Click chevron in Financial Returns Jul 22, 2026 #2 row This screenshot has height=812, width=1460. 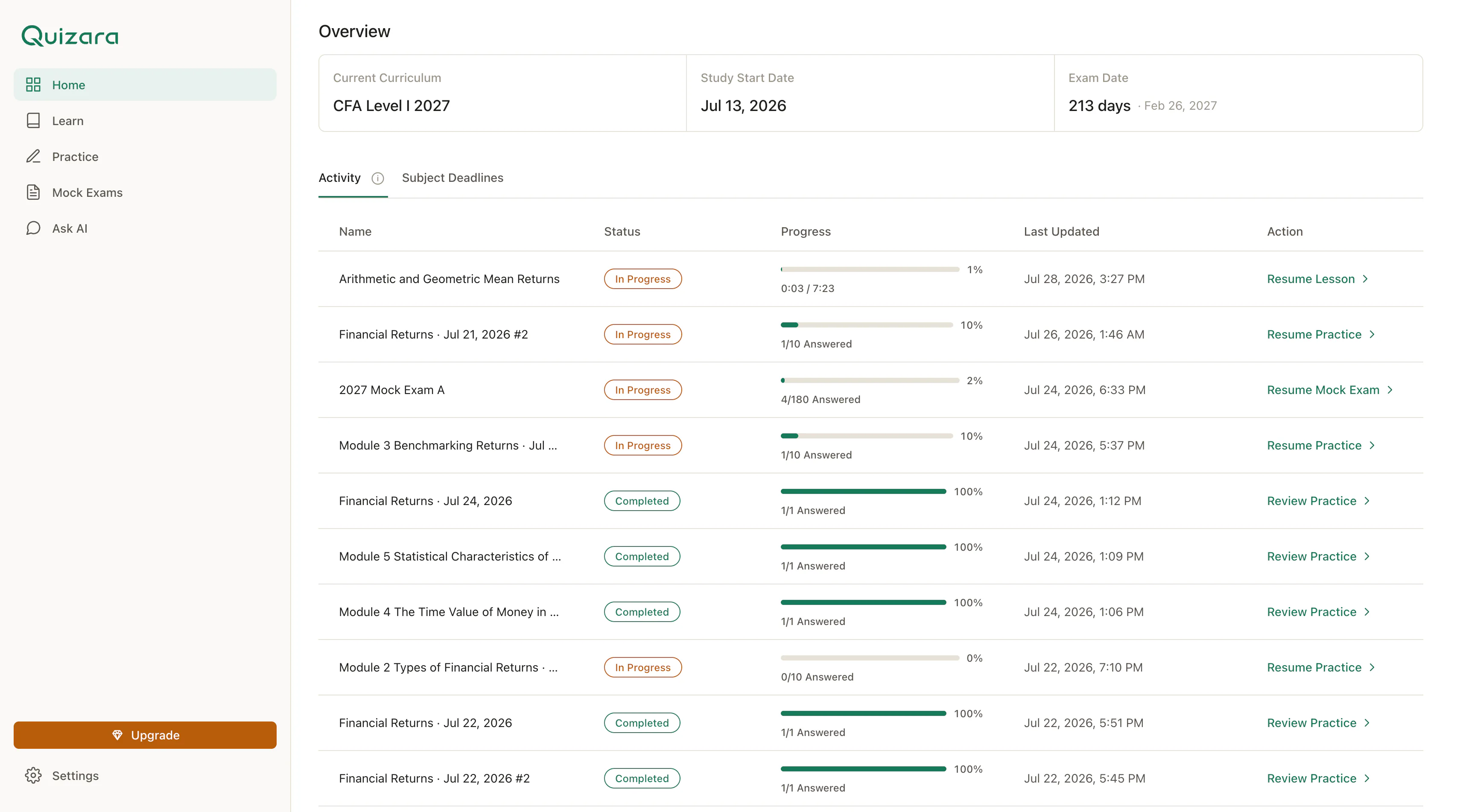pyautogui.click(x=1367, y=779)
